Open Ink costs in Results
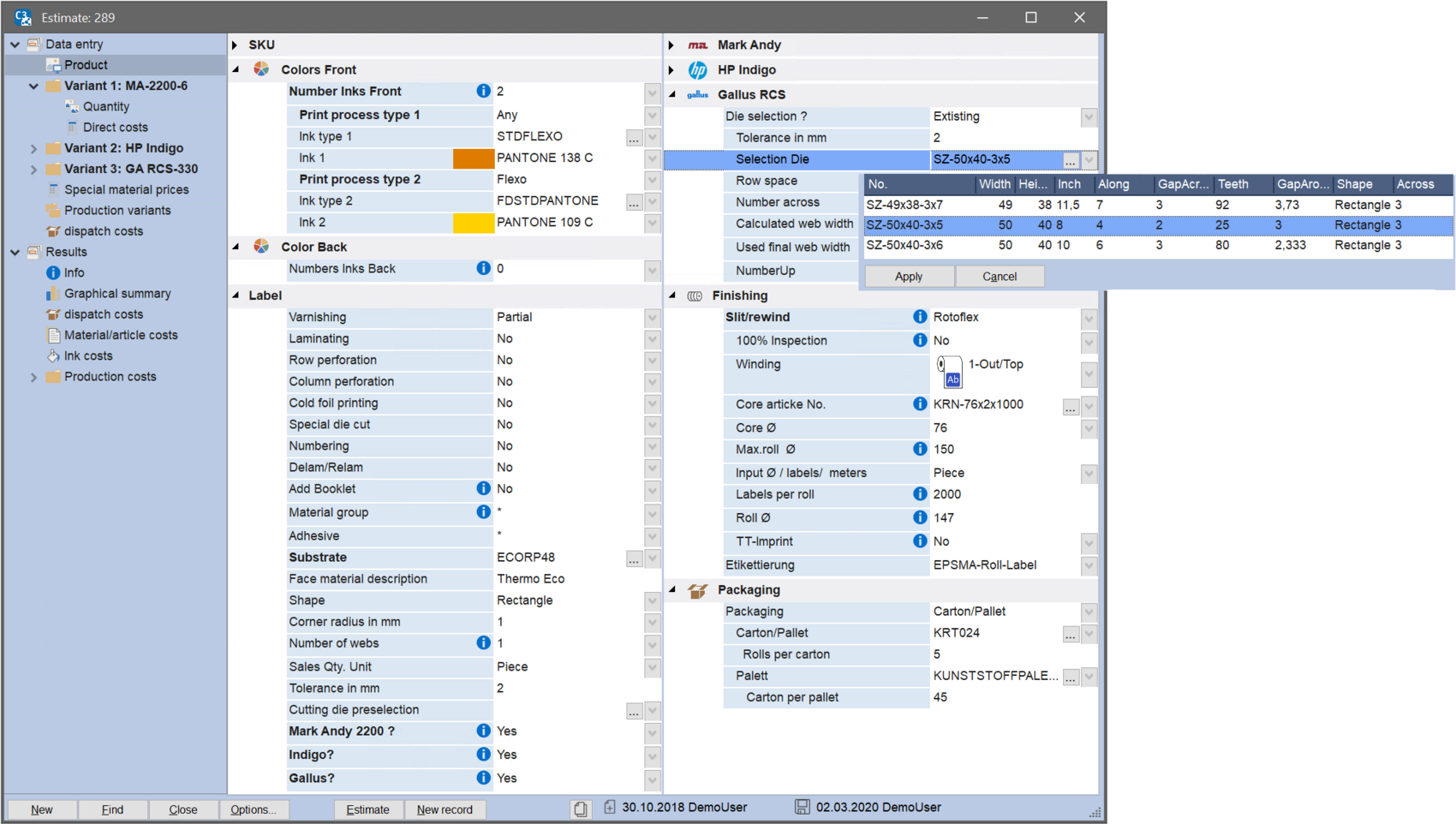 [x=88, y=355]
